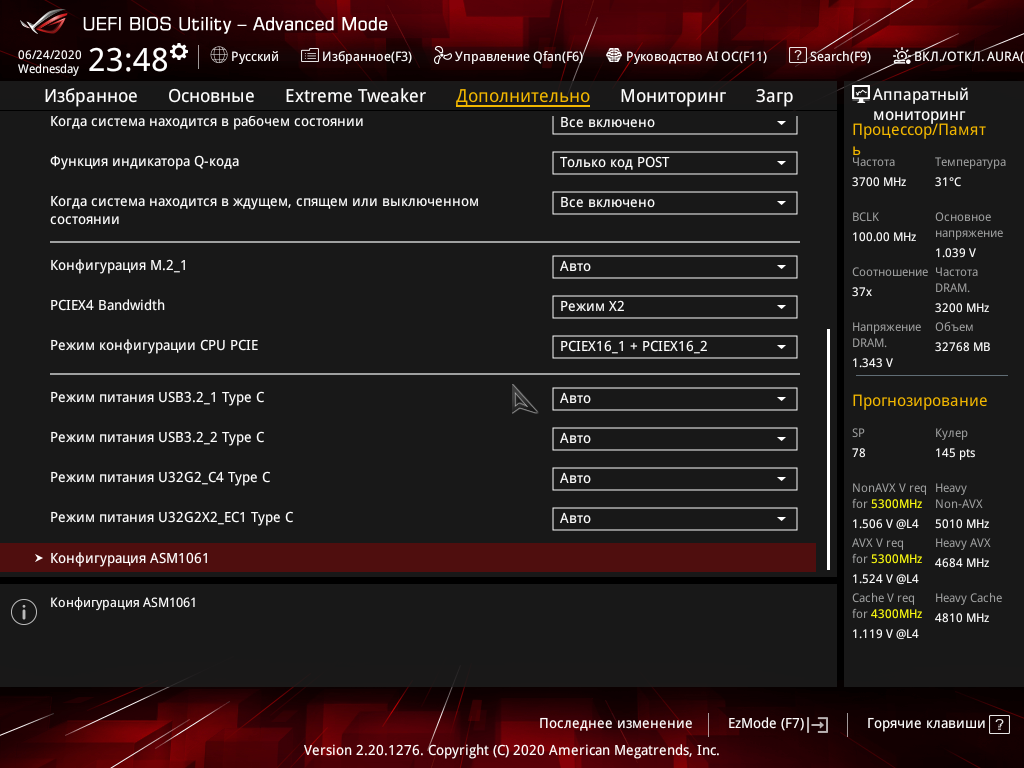Image resolution: width=1024 pixels, height=768 pixels.
Task: Switch to Мониторинг tab
Action: [x=673, y=96]
